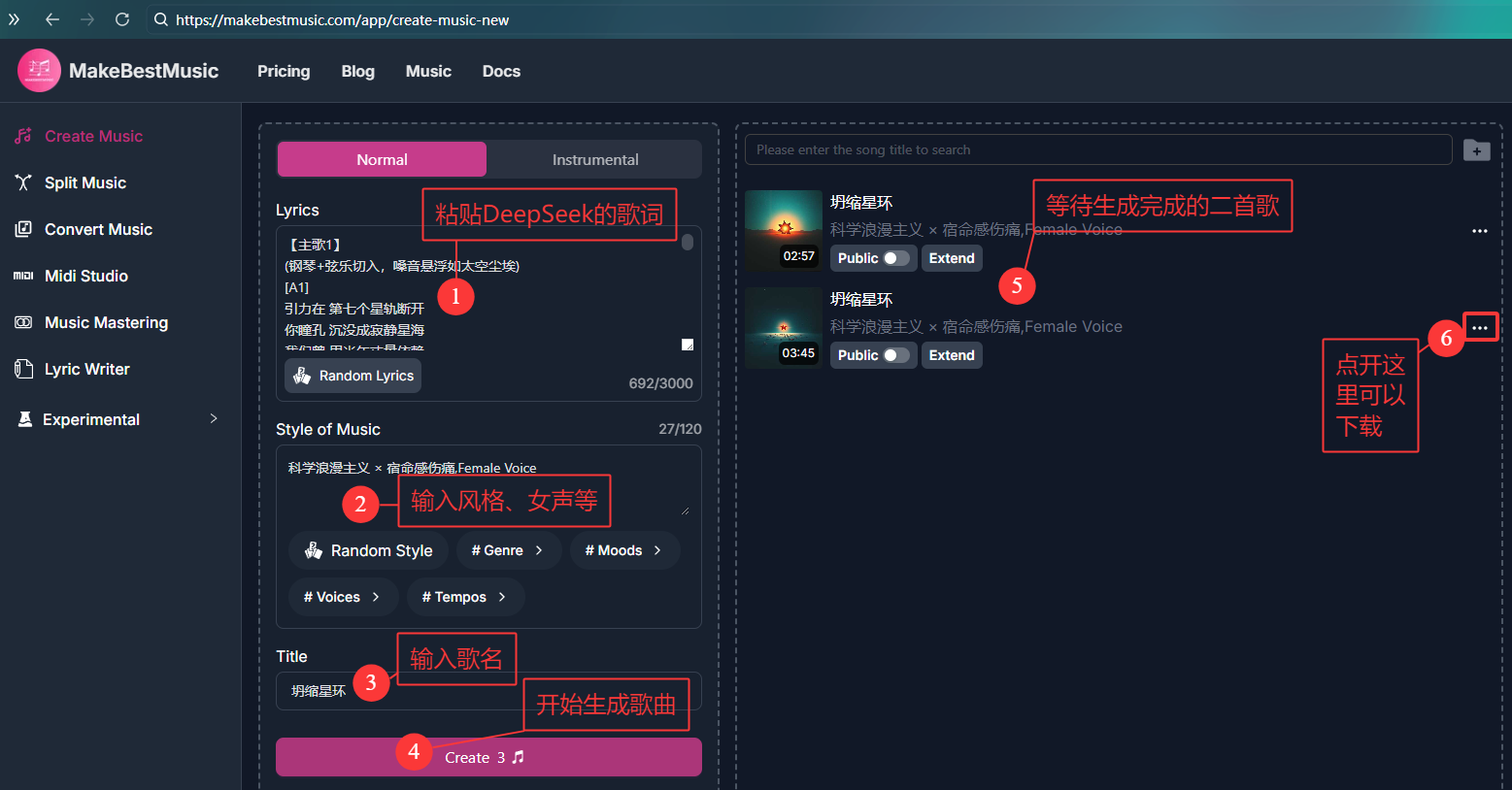Toggle Public switch on the 02:57 song
Screen dimensions: 1512x790
(x=895, y=258)
